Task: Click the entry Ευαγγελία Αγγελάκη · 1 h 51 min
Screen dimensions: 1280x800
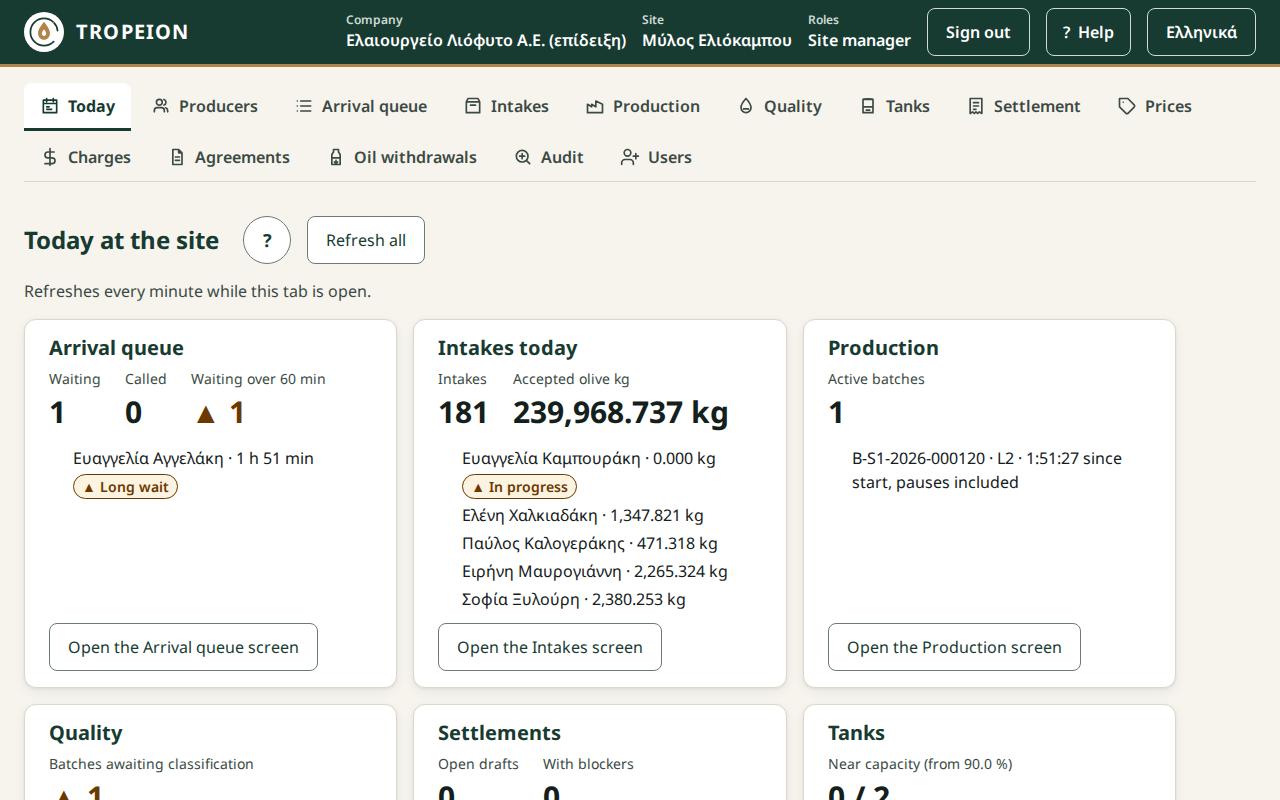Action: [x=193, y=458]
